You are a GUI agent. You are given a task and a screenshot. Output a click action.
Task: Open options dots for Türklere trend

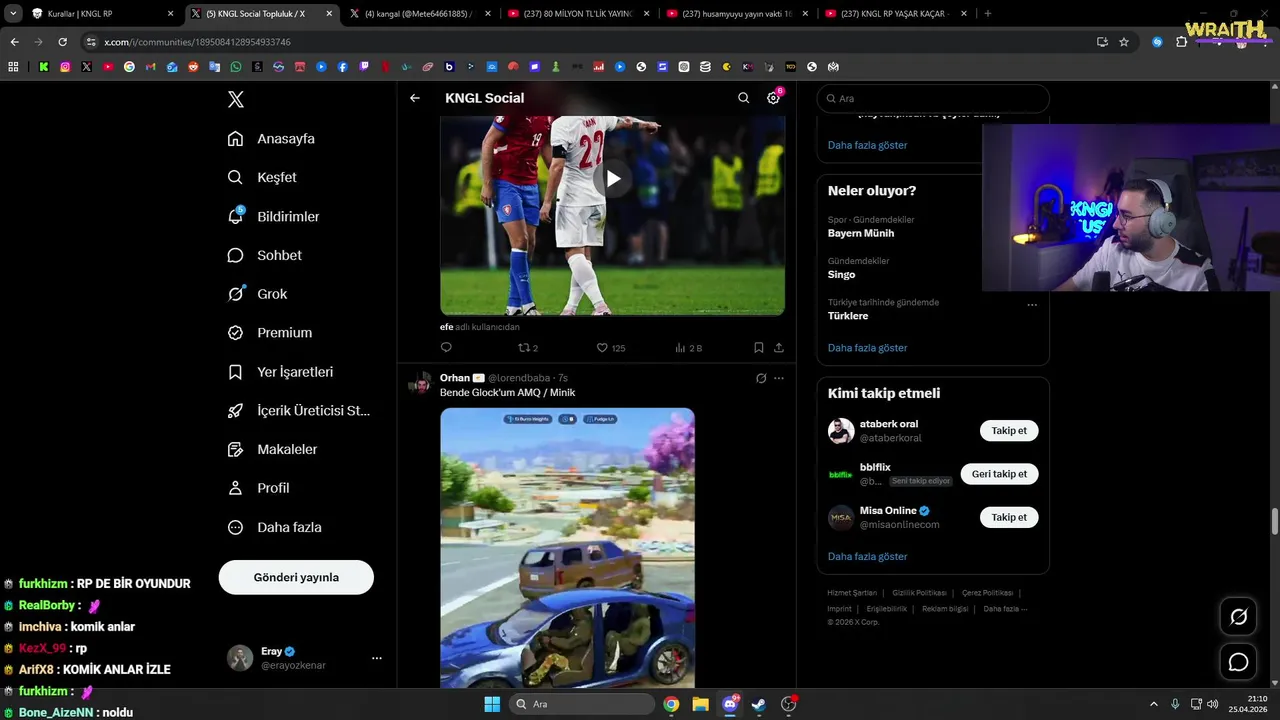coord(1032,305)
